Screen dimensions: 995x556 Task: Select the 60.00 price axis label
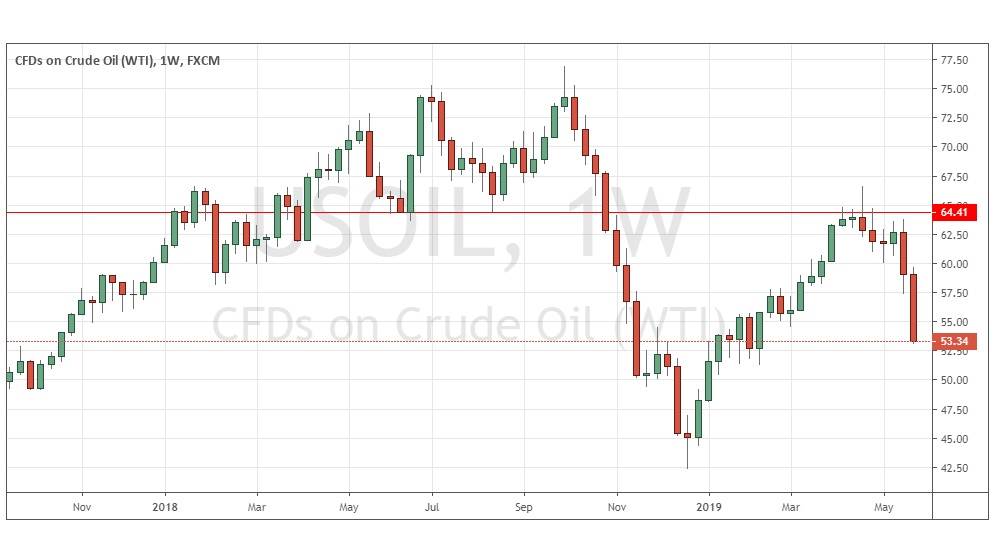(x=954, y=264)
